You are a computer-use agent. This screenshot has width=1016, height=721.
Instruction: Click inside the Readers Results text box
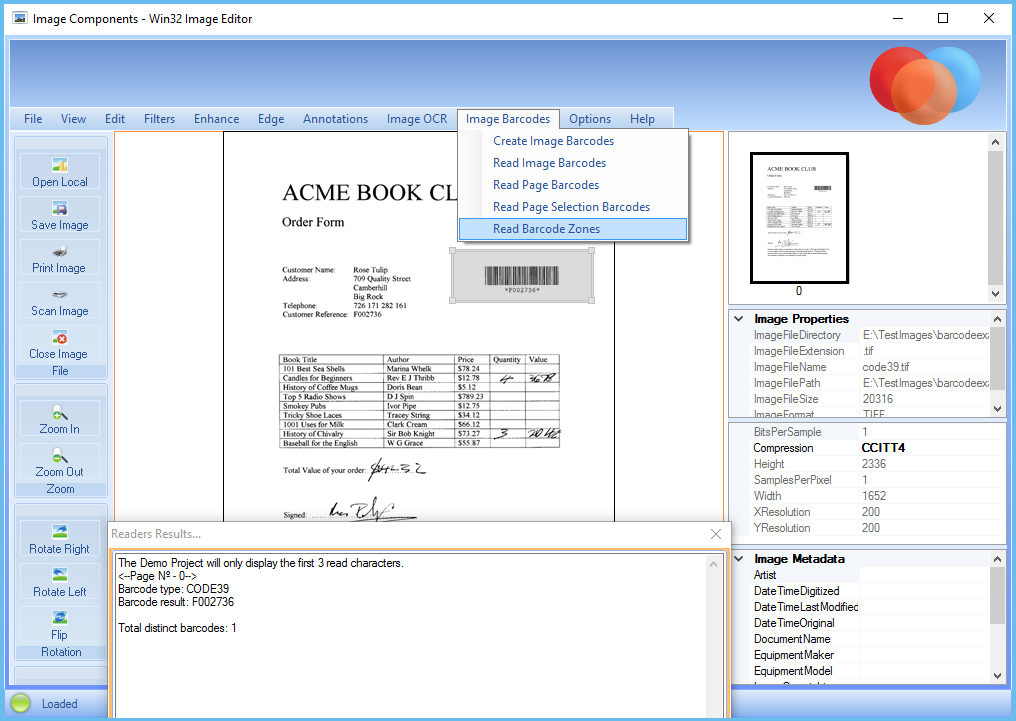[411, 635]
